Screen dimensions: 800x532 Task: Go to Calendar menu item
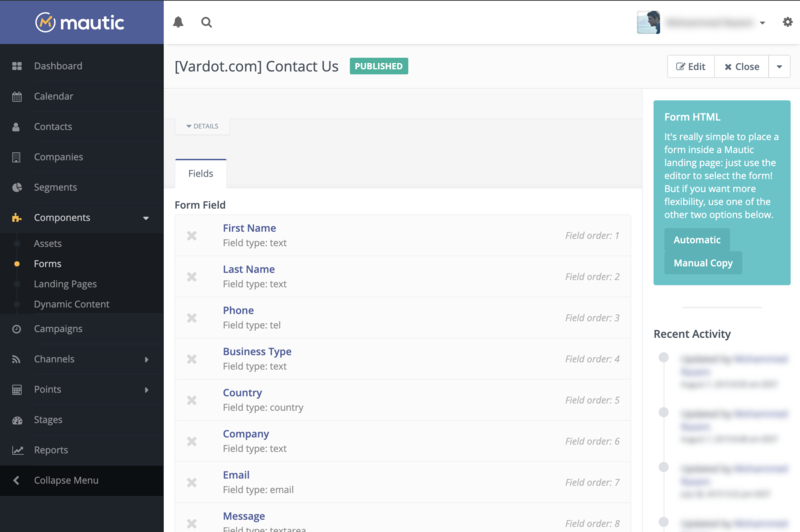54,96
